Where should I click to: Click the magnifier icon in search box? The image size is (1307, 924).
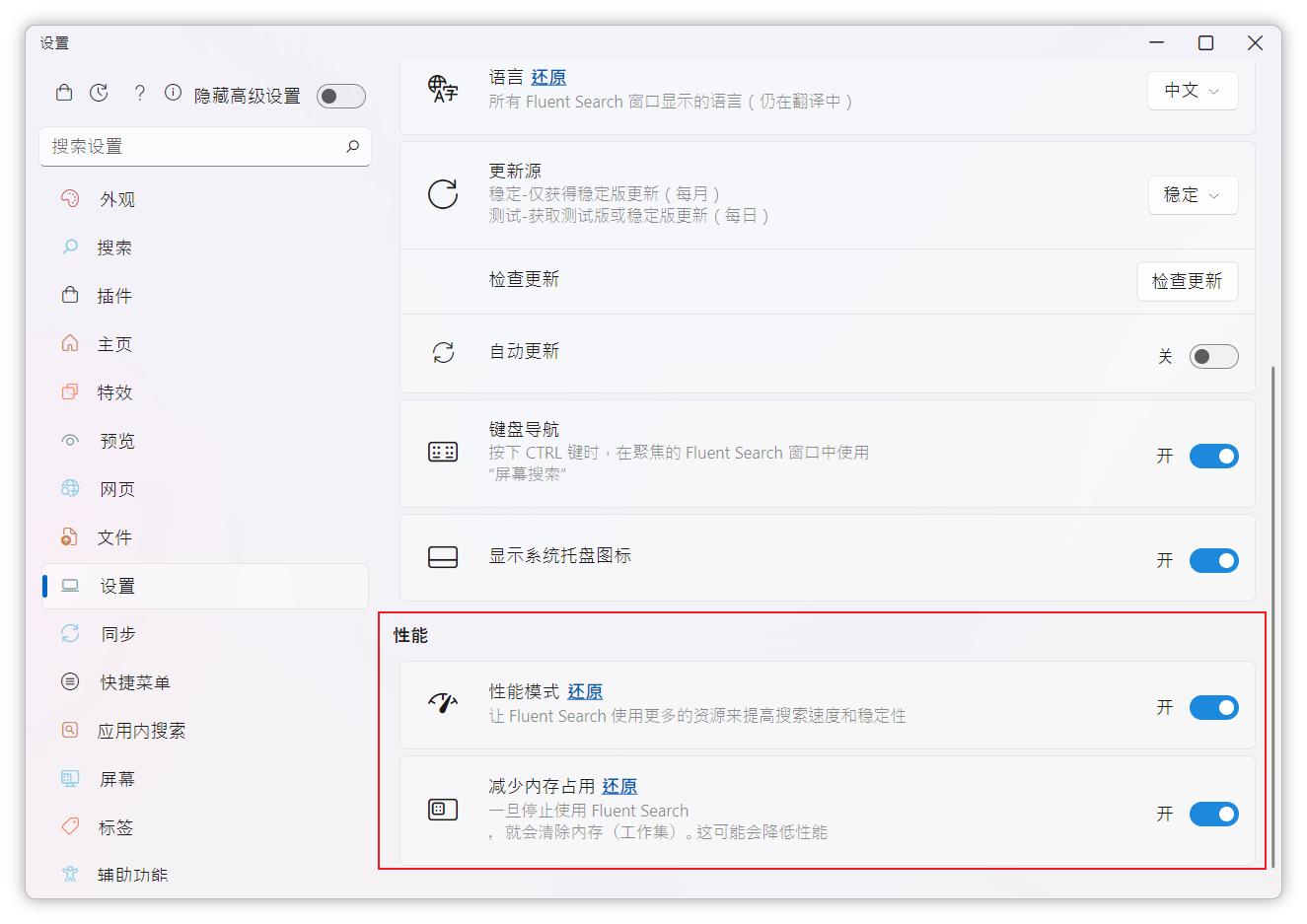click(352, 146)
